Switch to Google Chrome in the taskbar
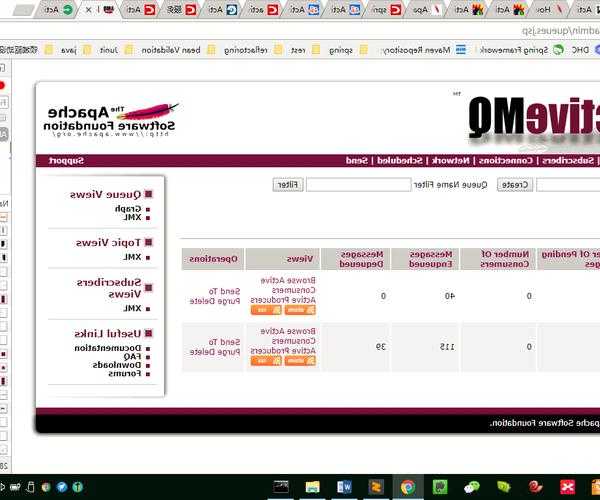Viewport: 600px width, 500px height. (408, 487)
